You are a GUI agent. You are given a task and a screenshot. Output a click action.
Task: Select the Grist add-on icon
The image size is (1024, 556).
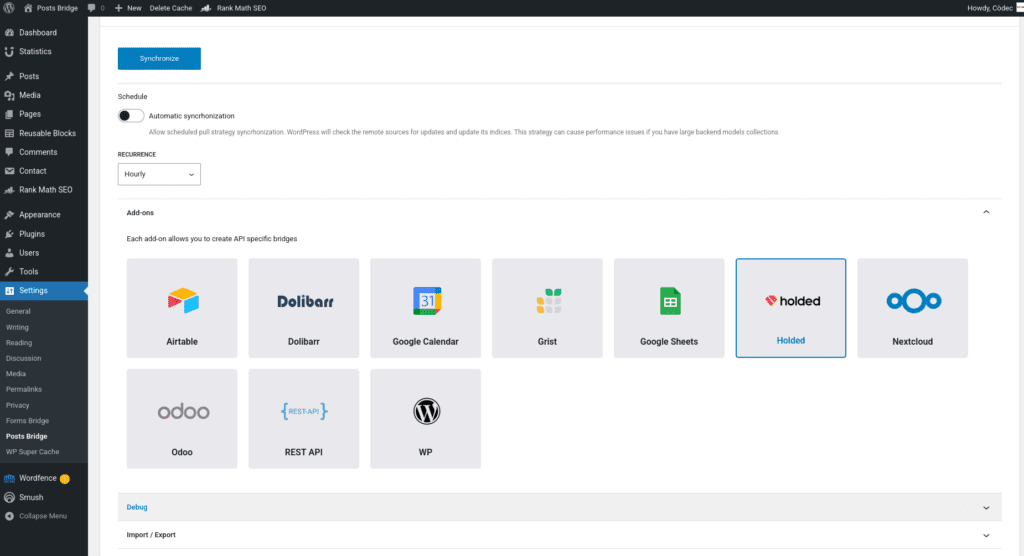(x=547, y=300)
